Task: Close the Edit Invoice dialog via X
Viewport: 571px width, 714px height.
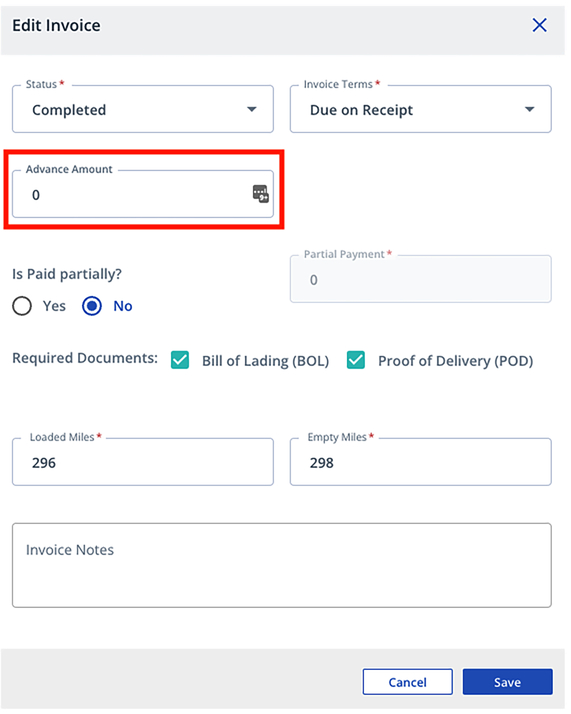Action: pyautogui.click(x=539, y=25)
